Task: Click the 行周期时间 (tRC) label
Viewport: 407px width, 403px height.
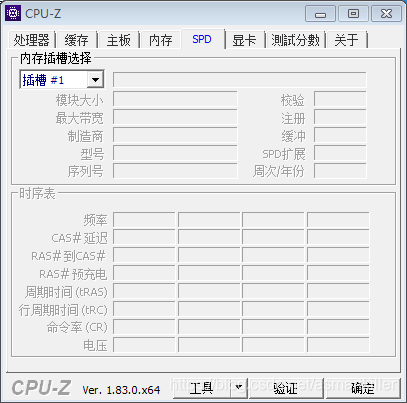Action: click(x=63, y=310)
